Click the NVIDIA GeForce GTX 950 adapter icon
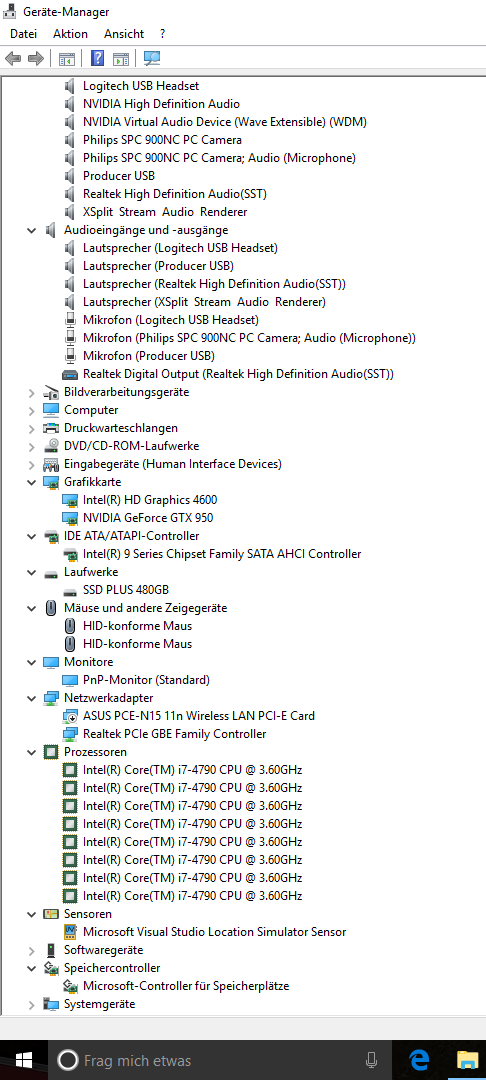The width and height of the screenshot is (486, 1080). tap(70, 518)
